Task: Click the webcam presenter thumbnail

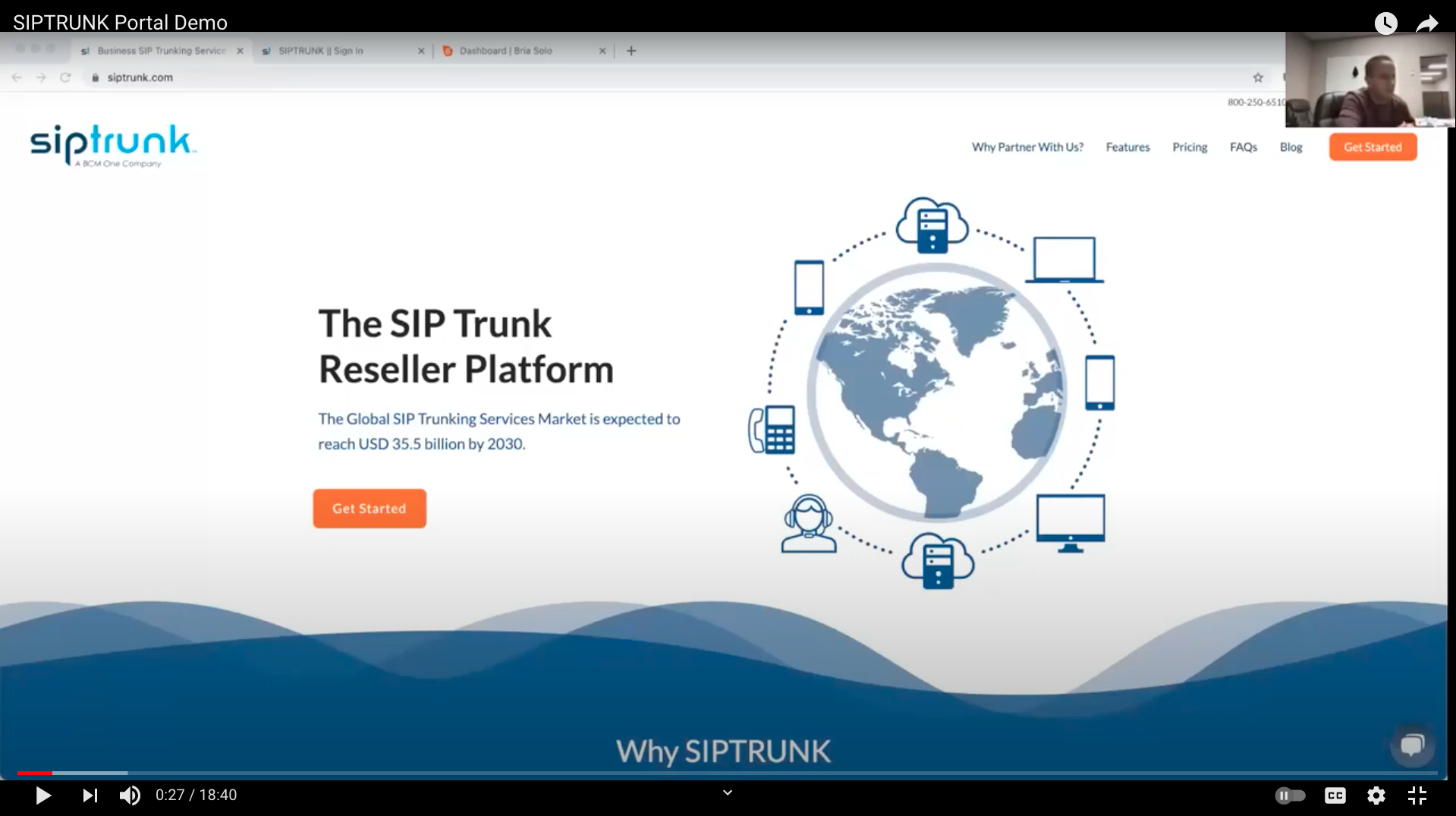Action: click(1370, 80)
